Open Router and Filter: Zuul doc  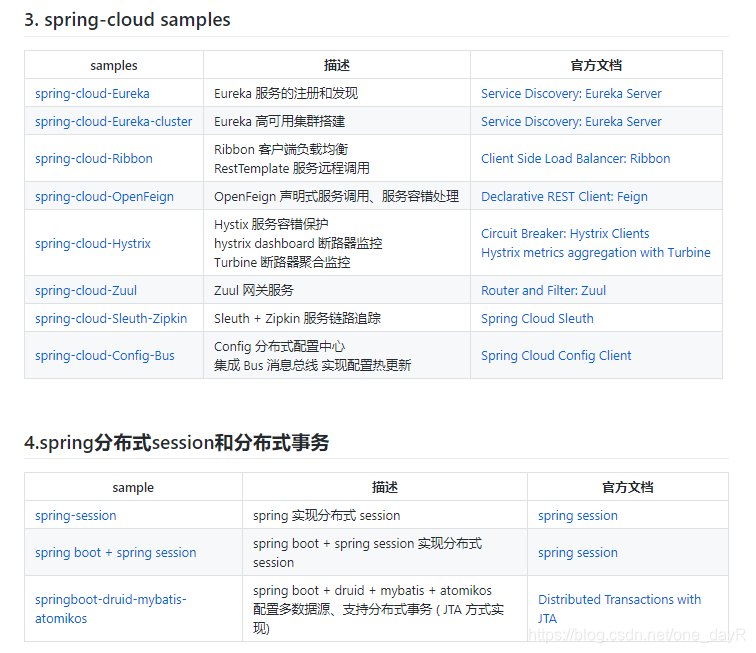[543, 290]
